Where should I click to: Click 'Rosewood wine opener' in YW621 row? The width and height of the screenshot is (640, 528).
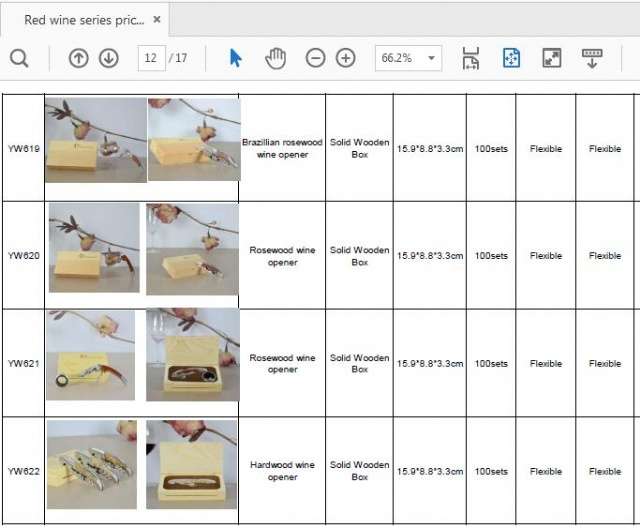coord(282,364)
